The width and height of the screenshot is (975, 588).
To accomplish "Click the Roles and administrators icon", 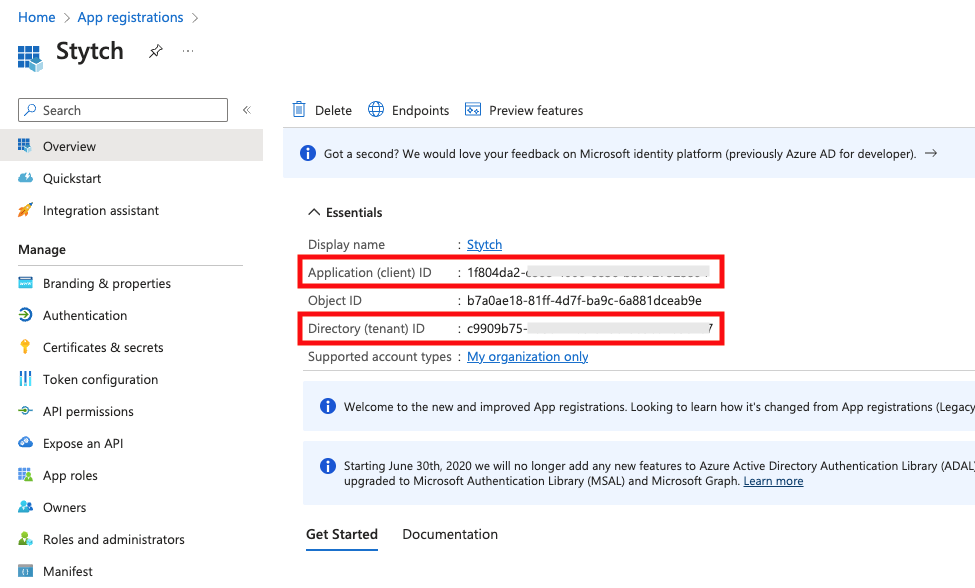I will (25, 539).
